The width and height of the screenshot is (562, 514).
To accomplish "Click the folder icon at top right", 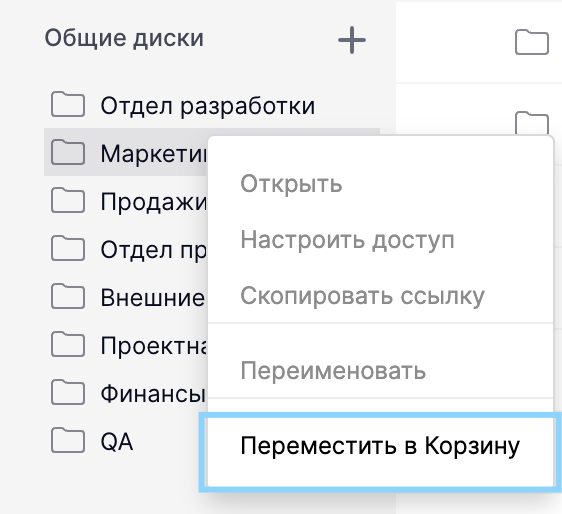I will tap(532, 42).
